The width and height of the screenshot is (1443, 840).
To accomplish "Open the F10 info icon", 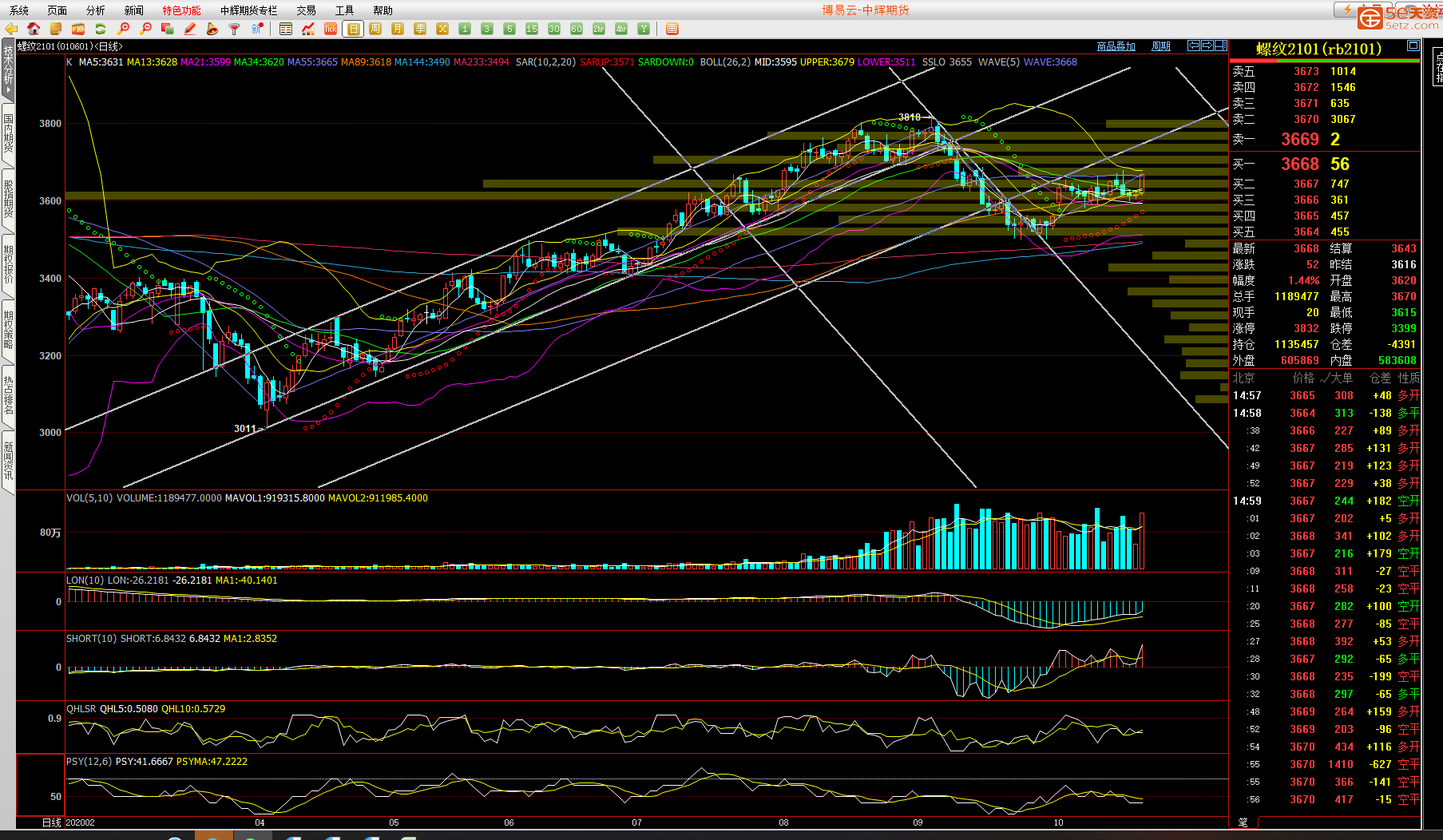I will pyautogui.click(x=78, y=29).
